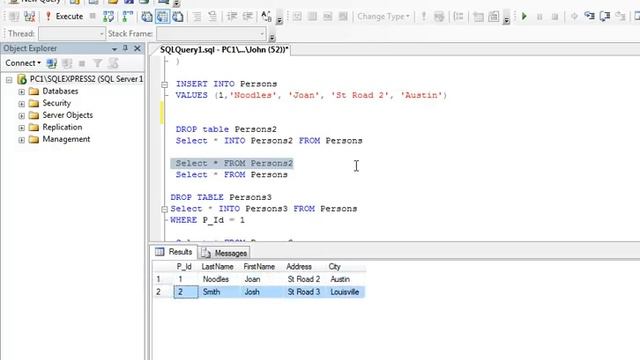Expand the Replication folder
Image resolution: width=640 pixels, height=360 pixels.
click(21, 128)
